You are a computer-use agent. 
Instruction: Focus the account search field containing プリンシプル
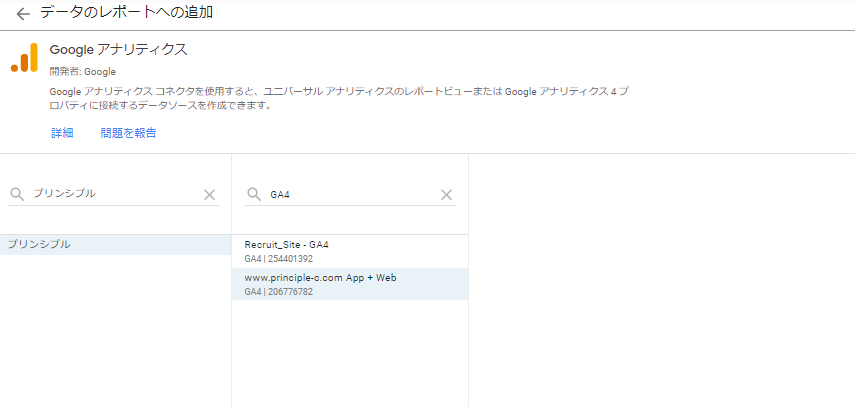pos(110,194)
